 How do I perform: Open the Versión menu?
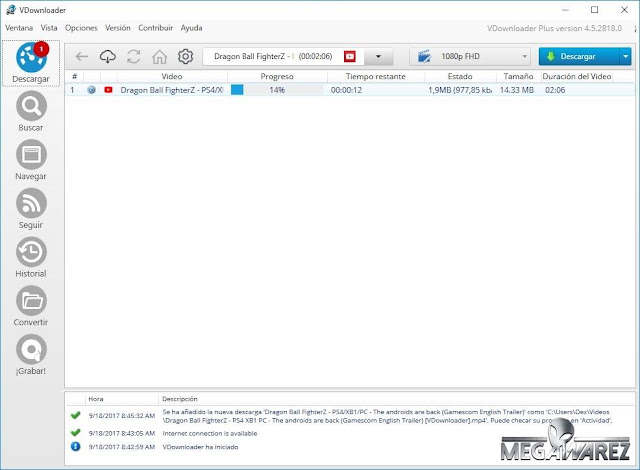(118, 28)
